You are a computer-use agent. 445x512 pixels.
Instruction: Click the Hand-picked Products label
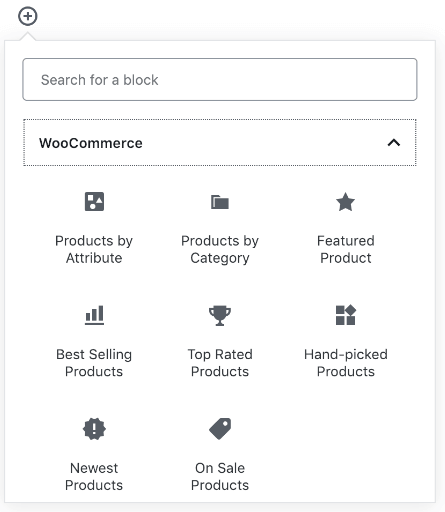click(346, 363)
